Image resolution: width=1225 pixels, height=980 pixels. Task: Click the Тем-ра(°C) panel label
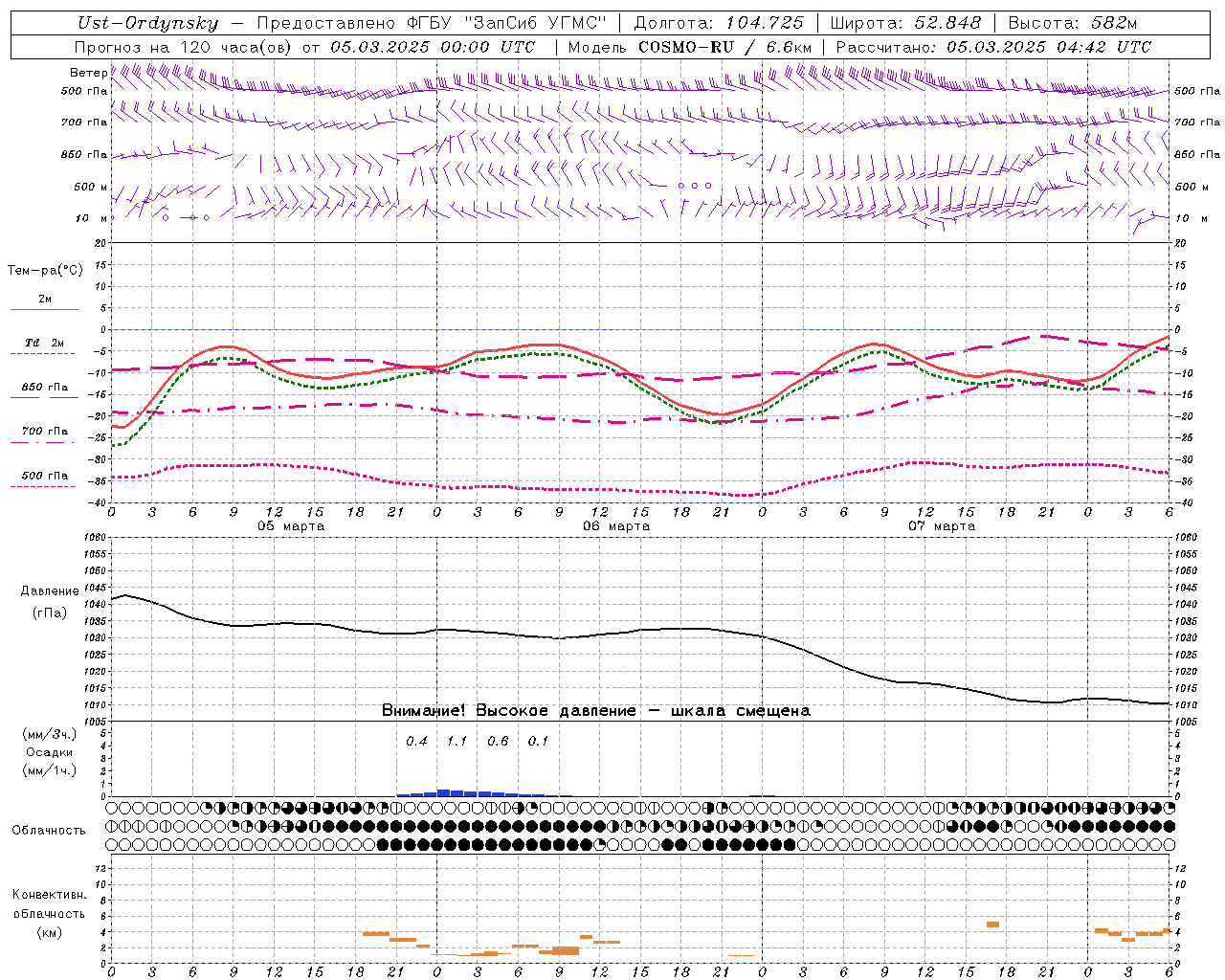tap(45, 271)
